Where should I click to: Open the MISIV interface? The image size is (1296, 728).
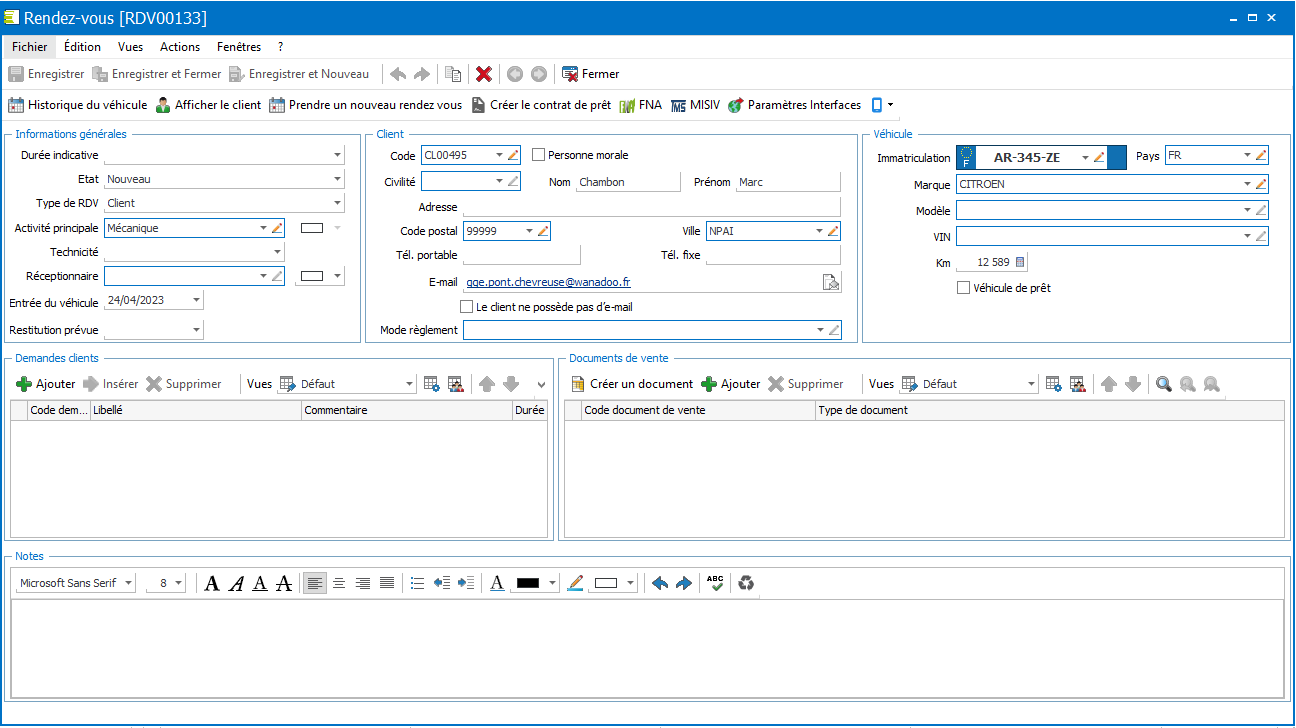[x=695, y=105]
